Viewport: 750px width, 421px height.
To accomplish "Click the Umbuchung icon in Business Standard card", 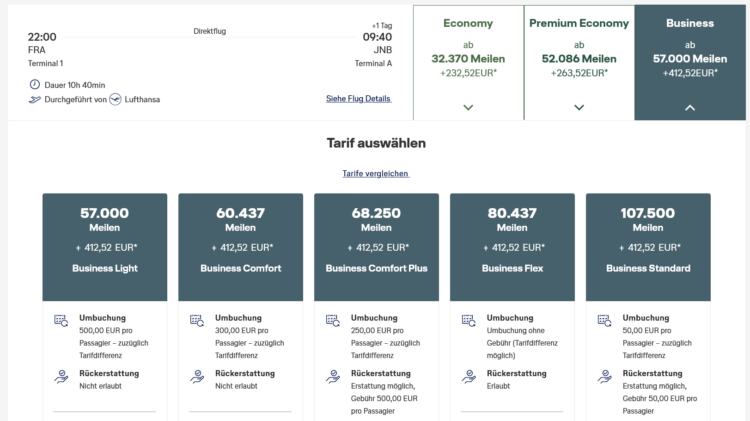I will tap(605, 321).
